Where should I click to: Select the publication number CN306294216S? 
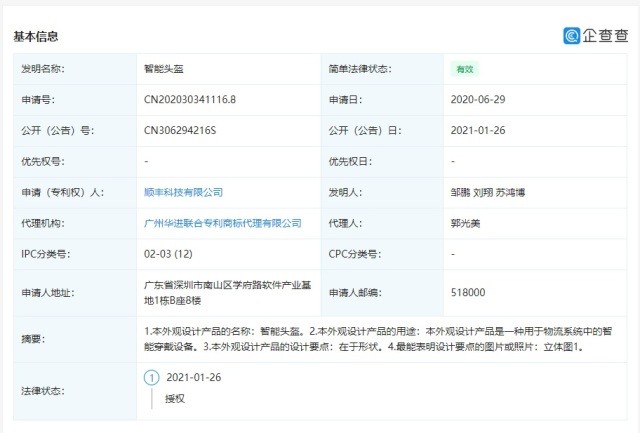point(180,131)
